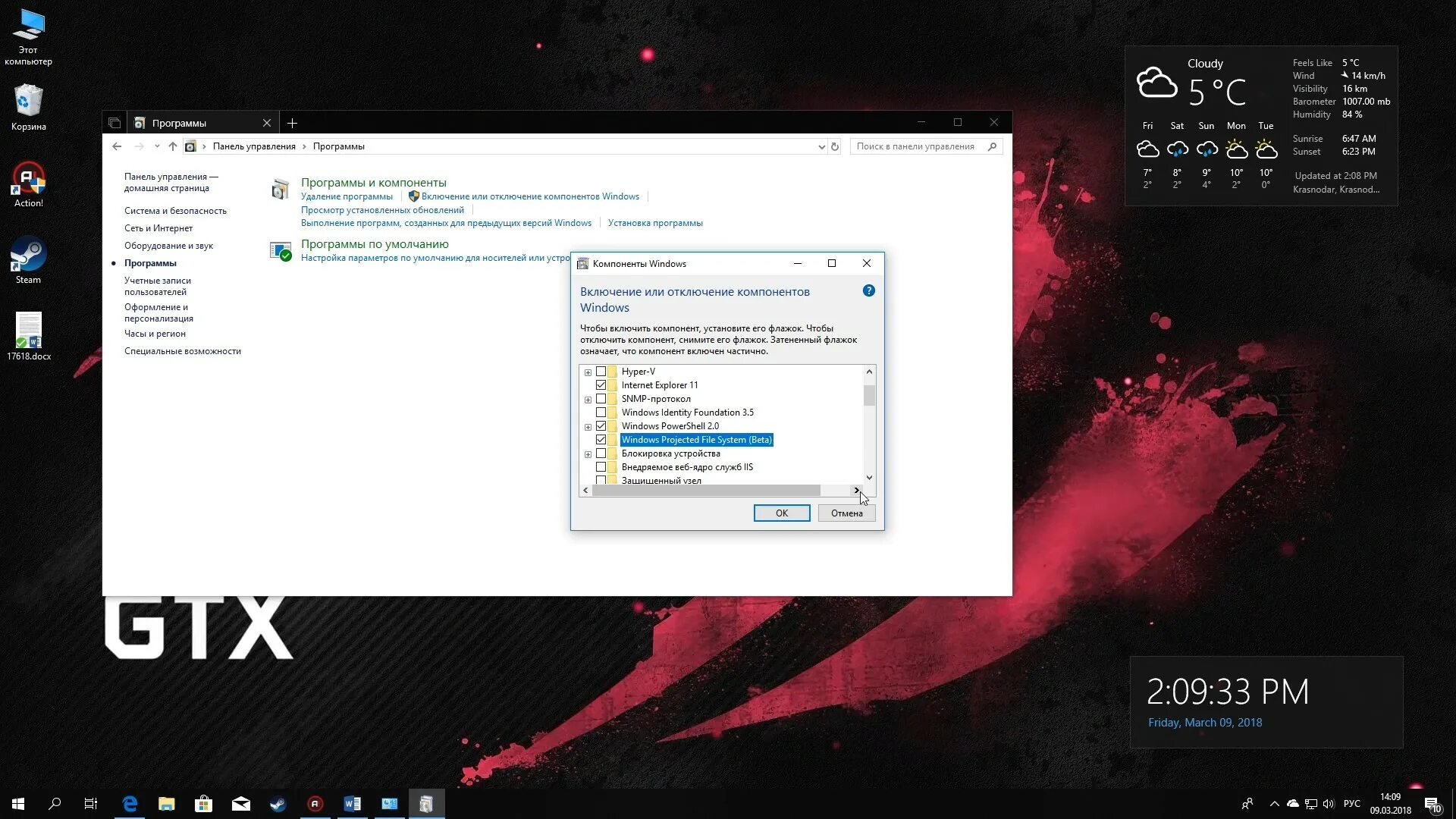Uncheck Internet Explorer 11 component
Image resolution: width=1456 pixels, height=819 pixels.
pos(601,385)
